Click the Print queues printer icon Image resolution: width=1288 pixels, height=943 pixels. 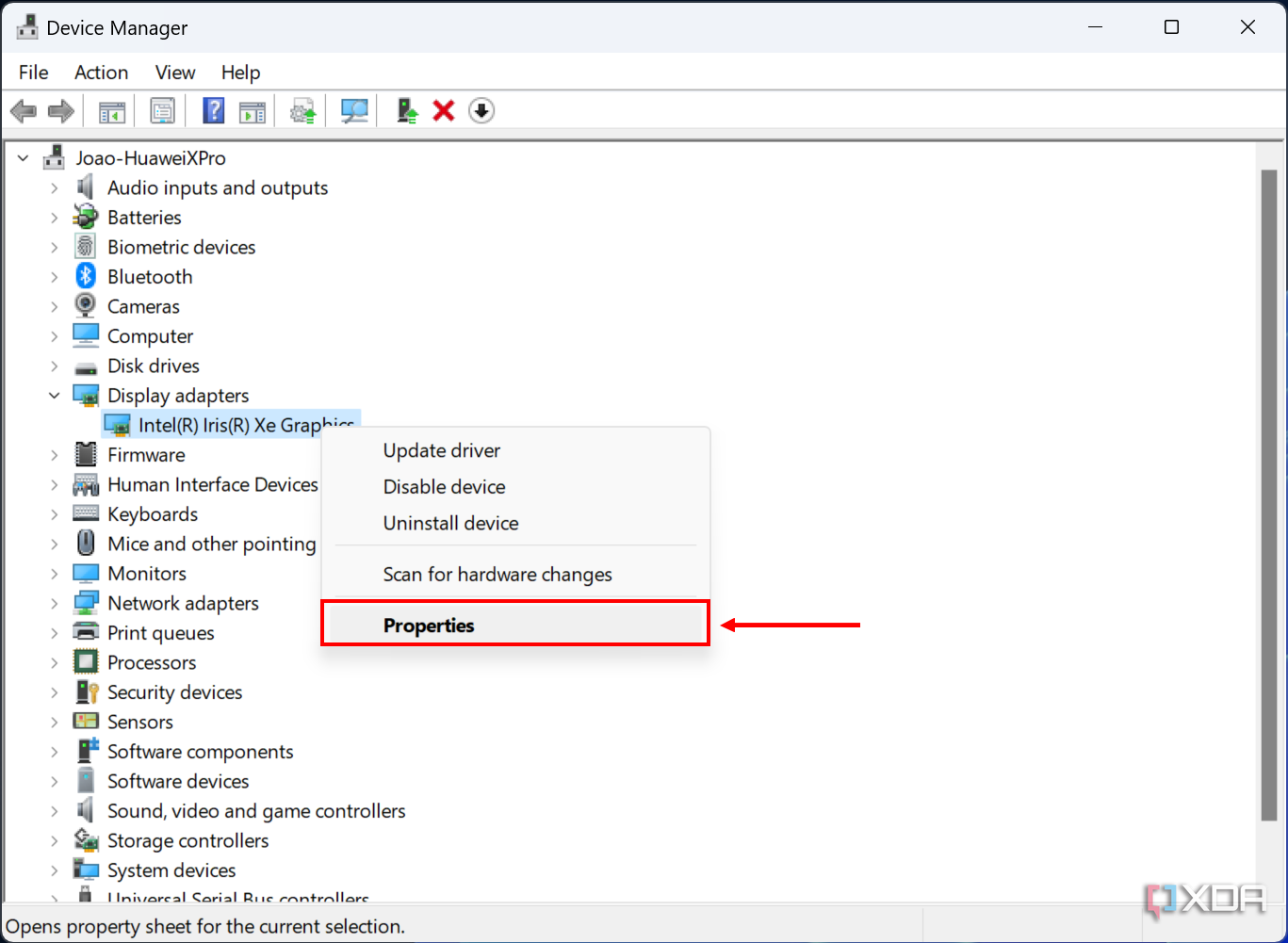pos(86,632)
